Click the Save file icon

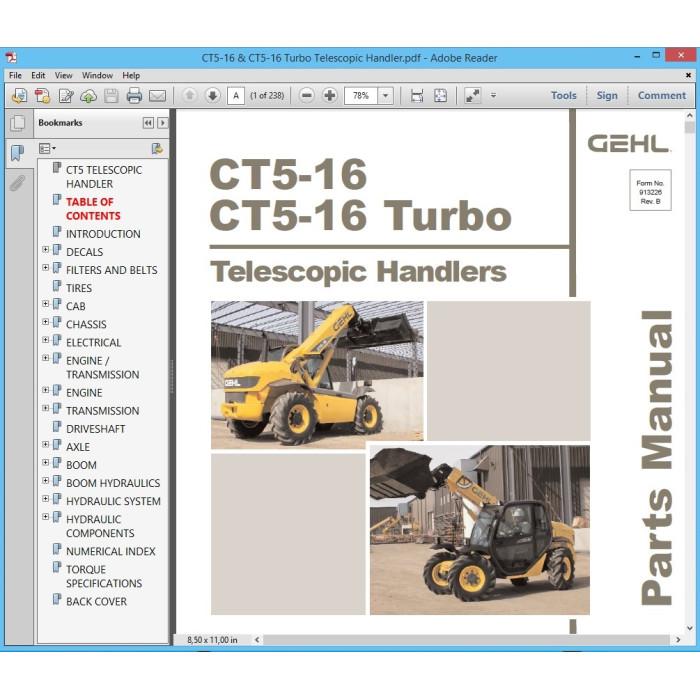pos(111,96)
